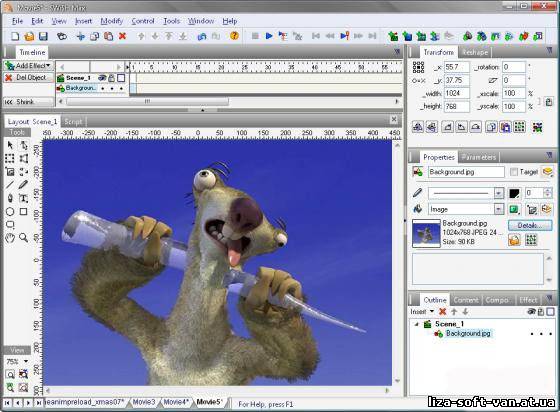Click the Copy icon in the toolbar
560x412 pixels.
pos(95,36)
